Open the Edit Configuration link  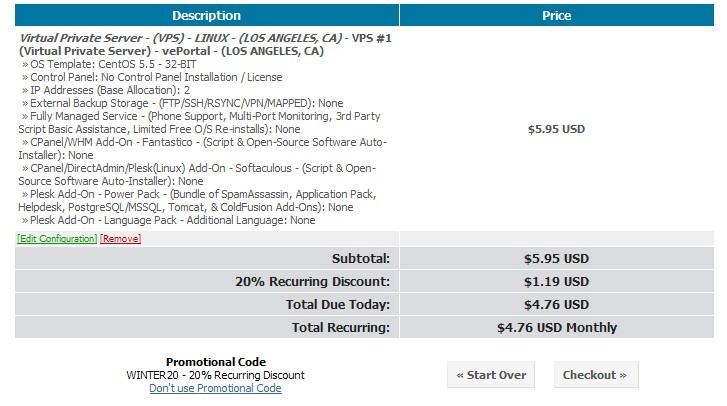tap(57, 239)
